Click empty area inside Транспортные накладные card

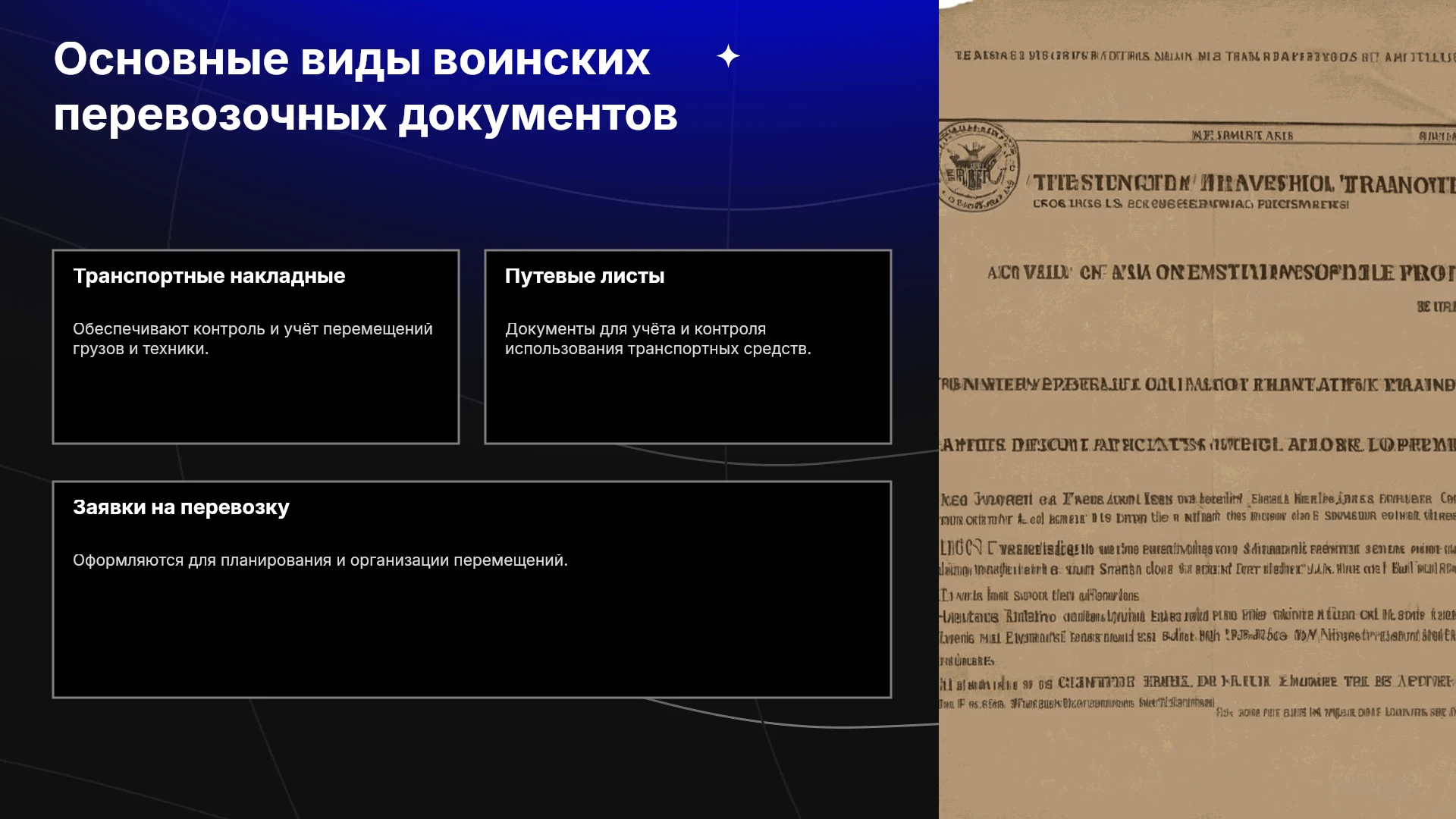256,402
